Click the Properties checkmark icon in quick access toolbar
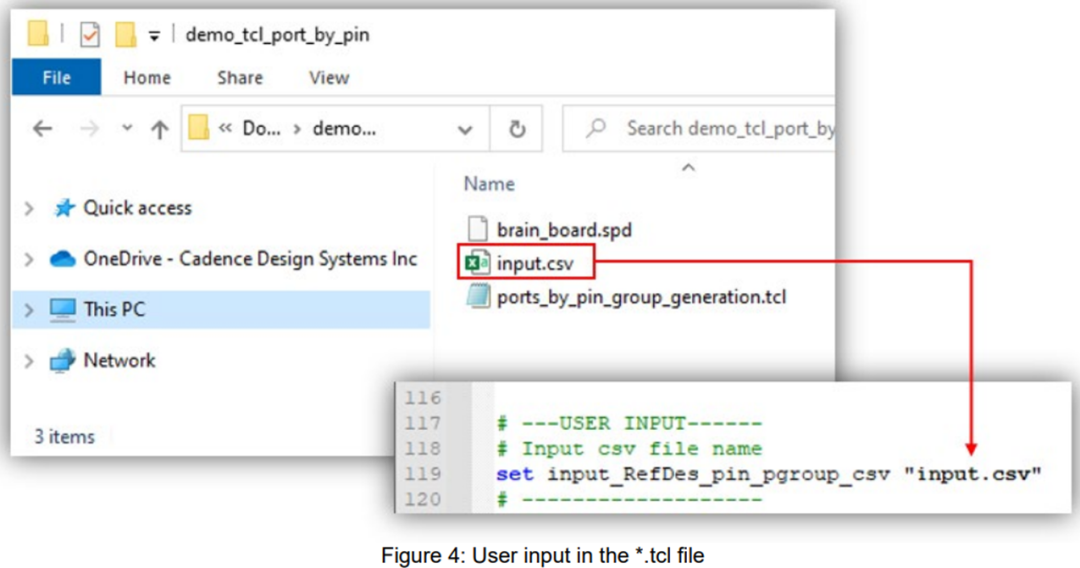The image size is (1080, 568). pyautogui.click(x=90, y=34)
